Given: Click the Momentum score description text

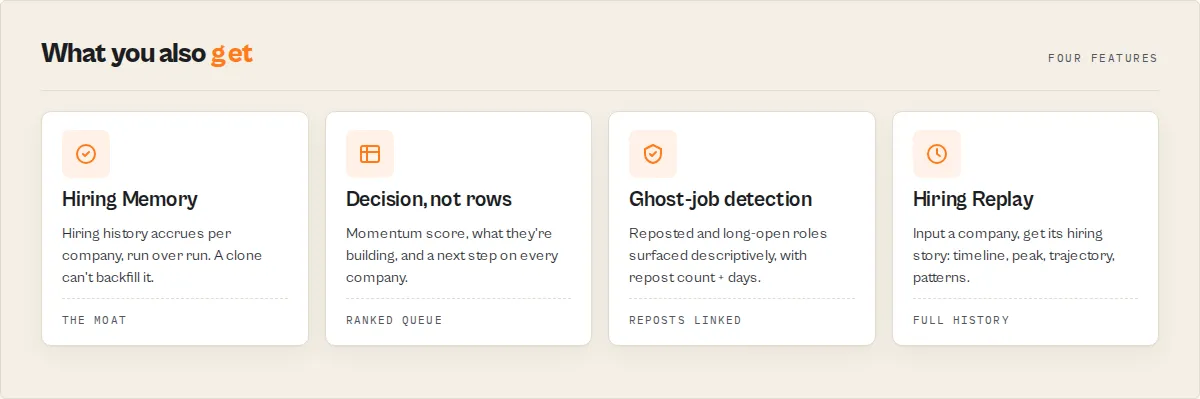Looking at the screenshot, I should [x=452, y=255].
